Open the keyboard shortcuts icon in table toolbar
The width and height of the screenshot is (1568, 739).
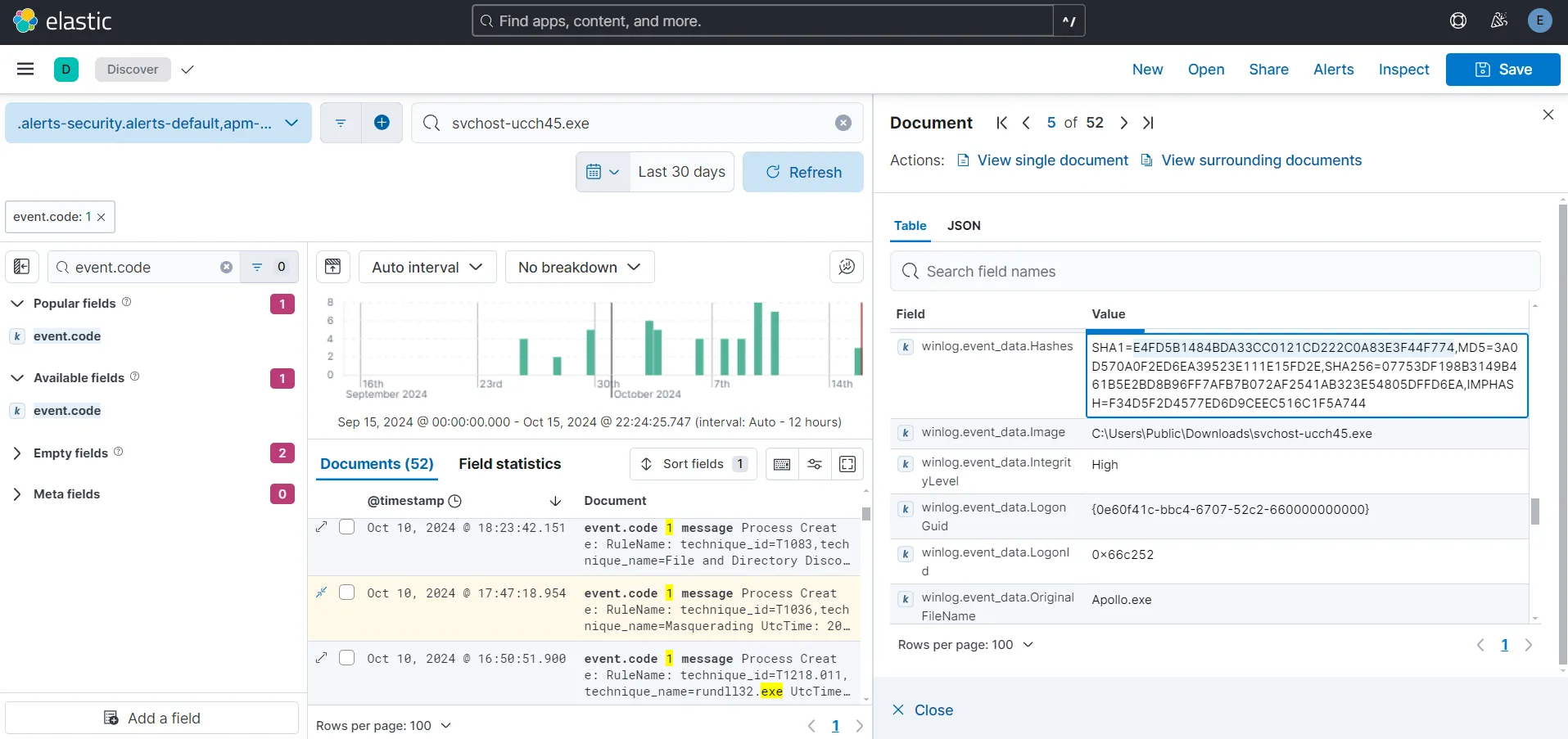click(782, 464)
